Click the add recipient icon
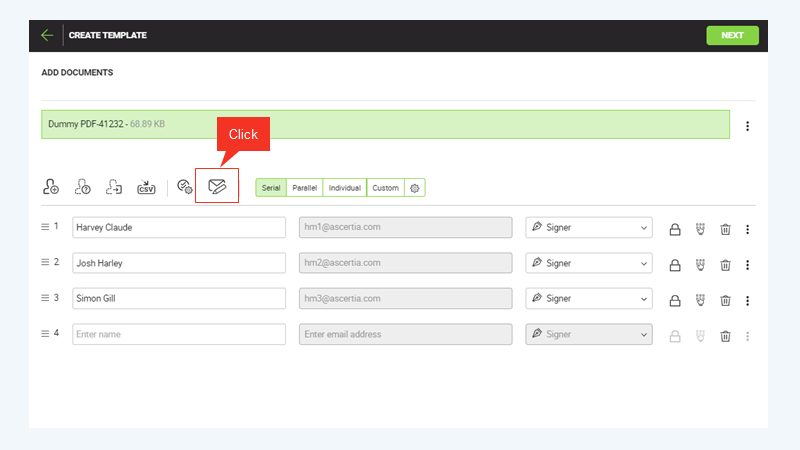This screenshot has width=800, height=450. [x=51, y=187]
